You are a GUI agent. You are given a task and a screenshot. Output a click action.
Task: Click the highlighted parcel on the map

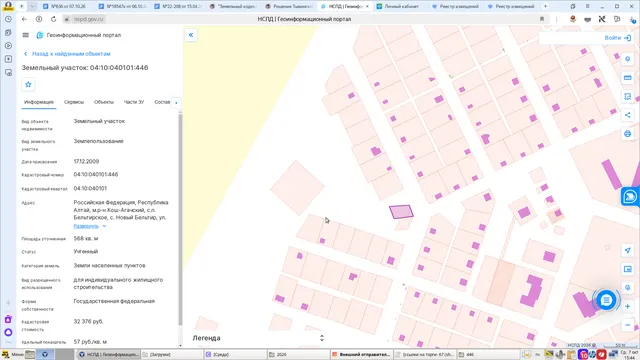point(401,212)
